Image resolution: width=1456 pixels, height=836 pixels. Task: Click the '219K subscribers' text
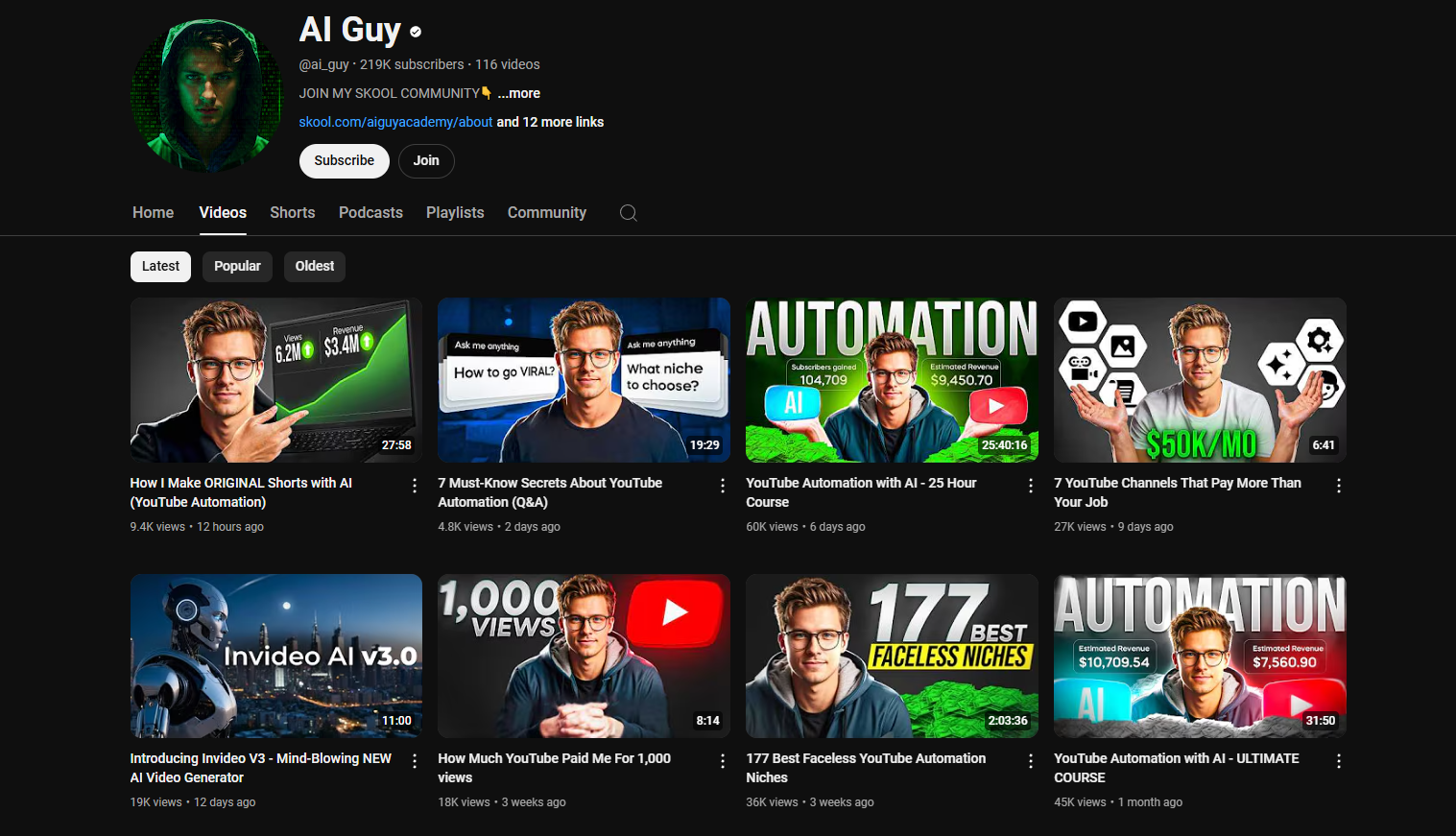pos(412,64)
